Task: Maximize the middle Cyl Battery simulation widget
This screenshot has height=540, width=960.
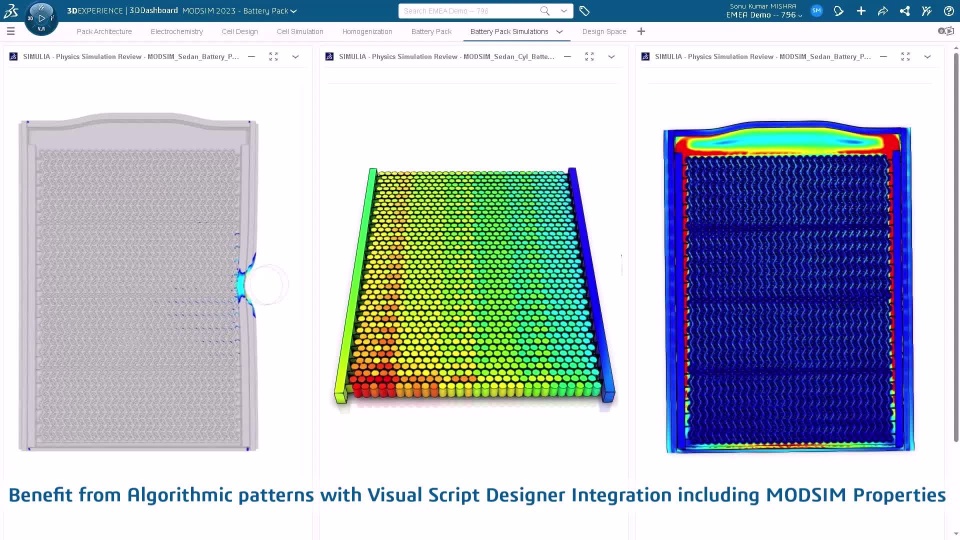Action: 590,56
